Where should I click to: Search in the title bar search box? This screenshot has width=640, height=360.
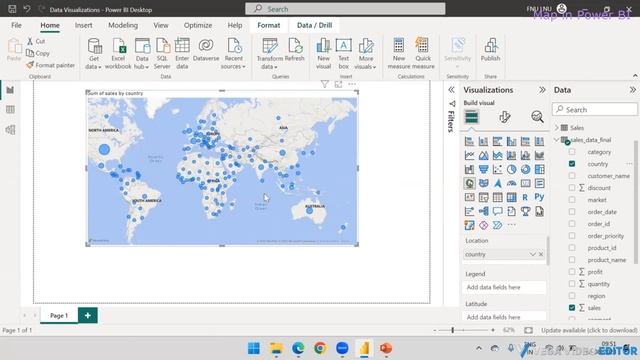coord(345,9)
